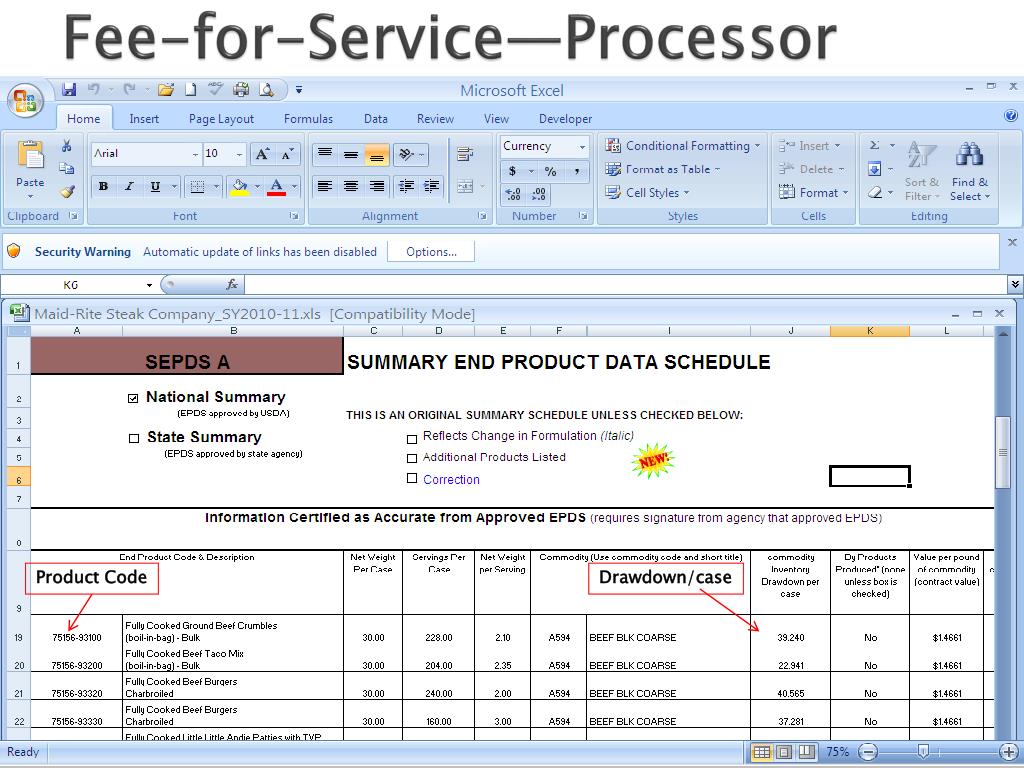Open the Developer tab
Image resolution: width=1024 pixels, height=768 pixels.
(566, 119)
